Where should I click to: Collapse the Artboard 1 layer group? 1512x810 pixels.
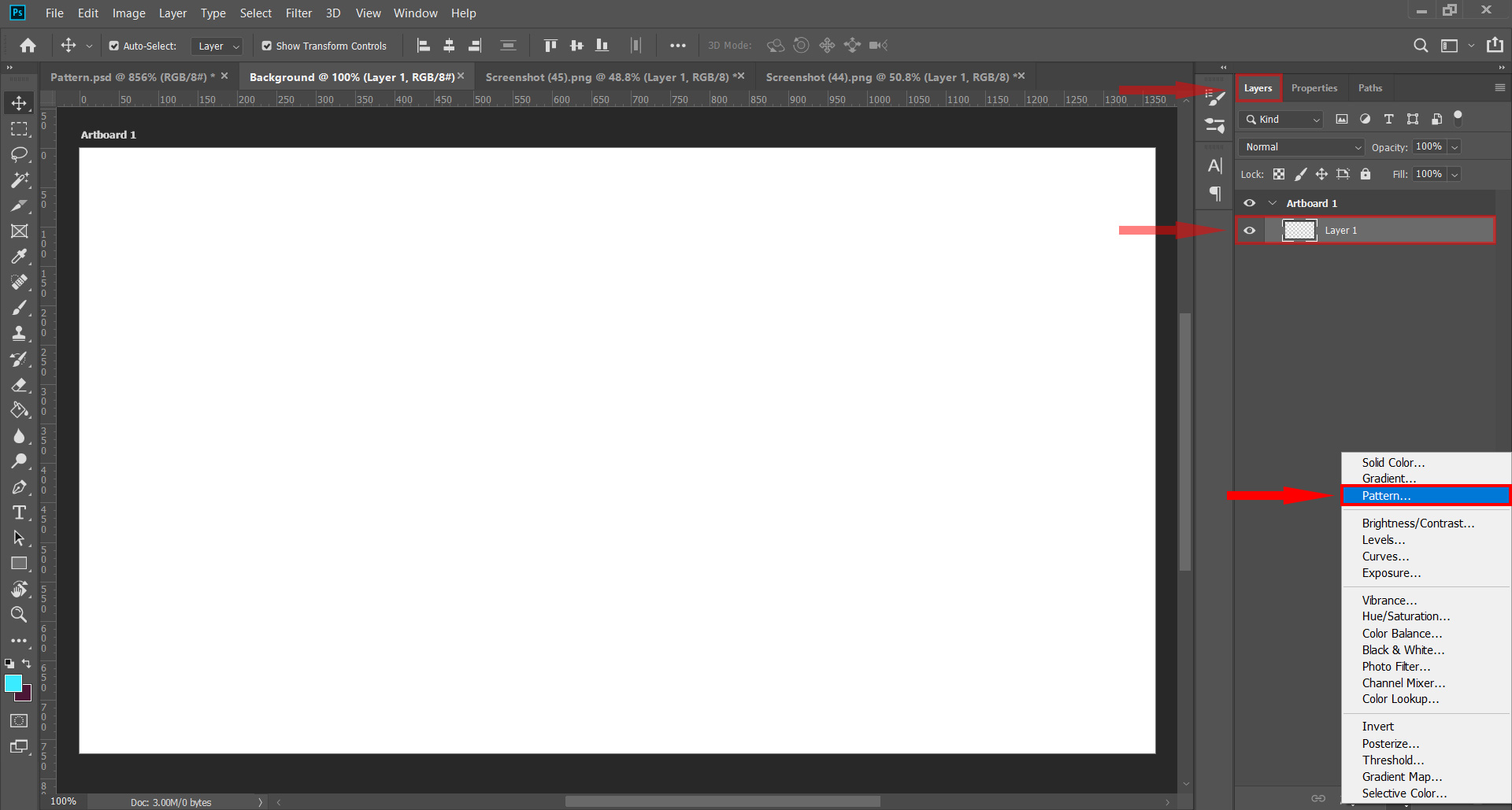point(1273,203)
